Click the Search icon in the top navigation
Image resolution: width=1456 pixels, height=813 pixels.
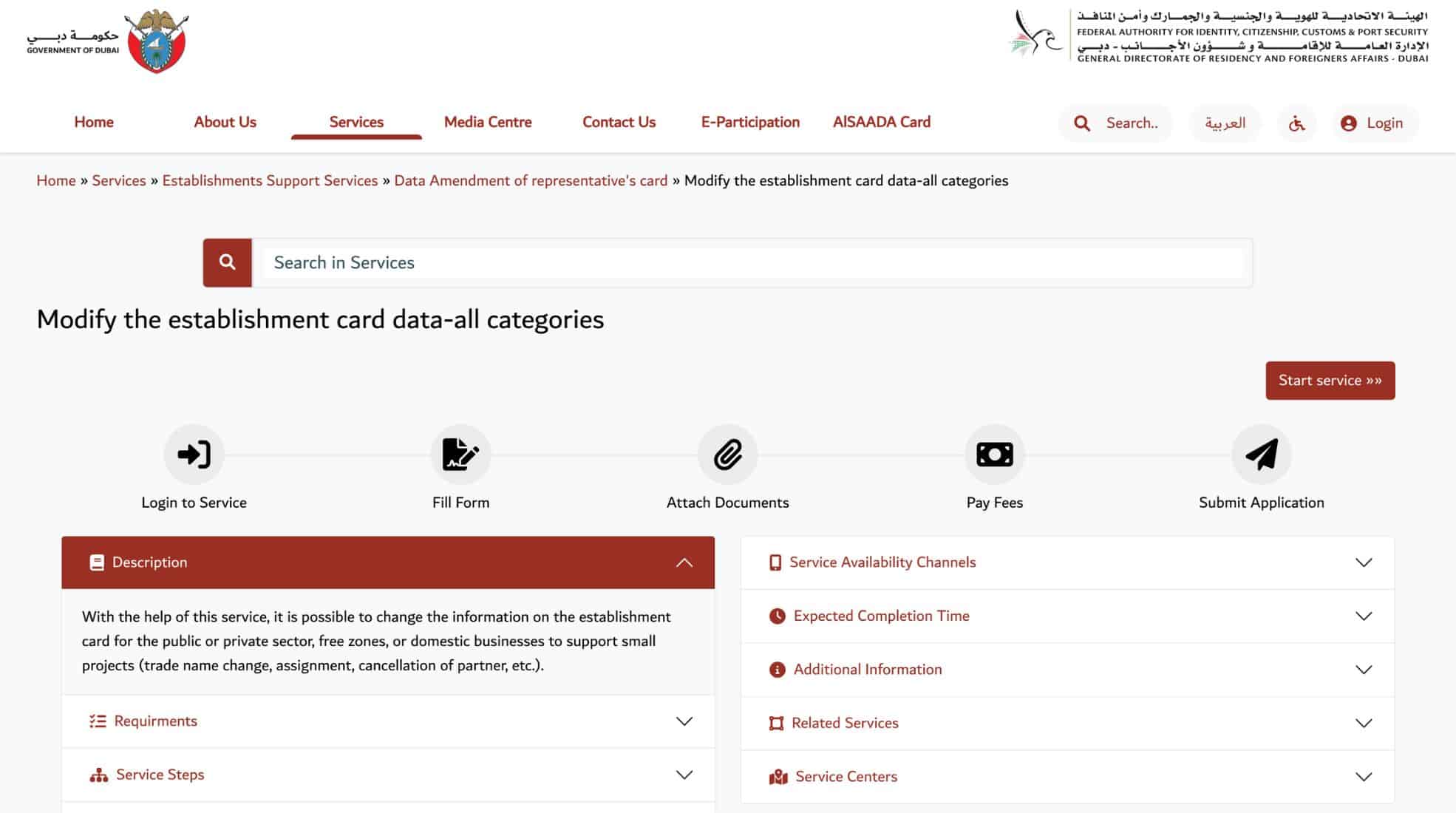click(1081, 123)
